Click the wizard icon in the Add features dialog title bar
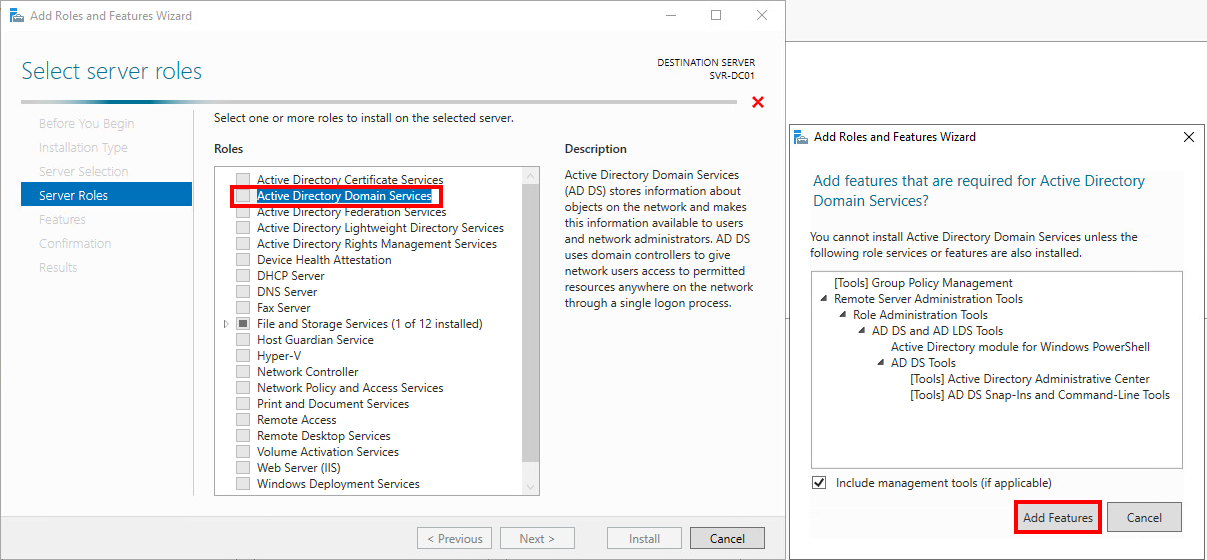Viewport: 1207px width, 560px height. [x=801, y=137]
